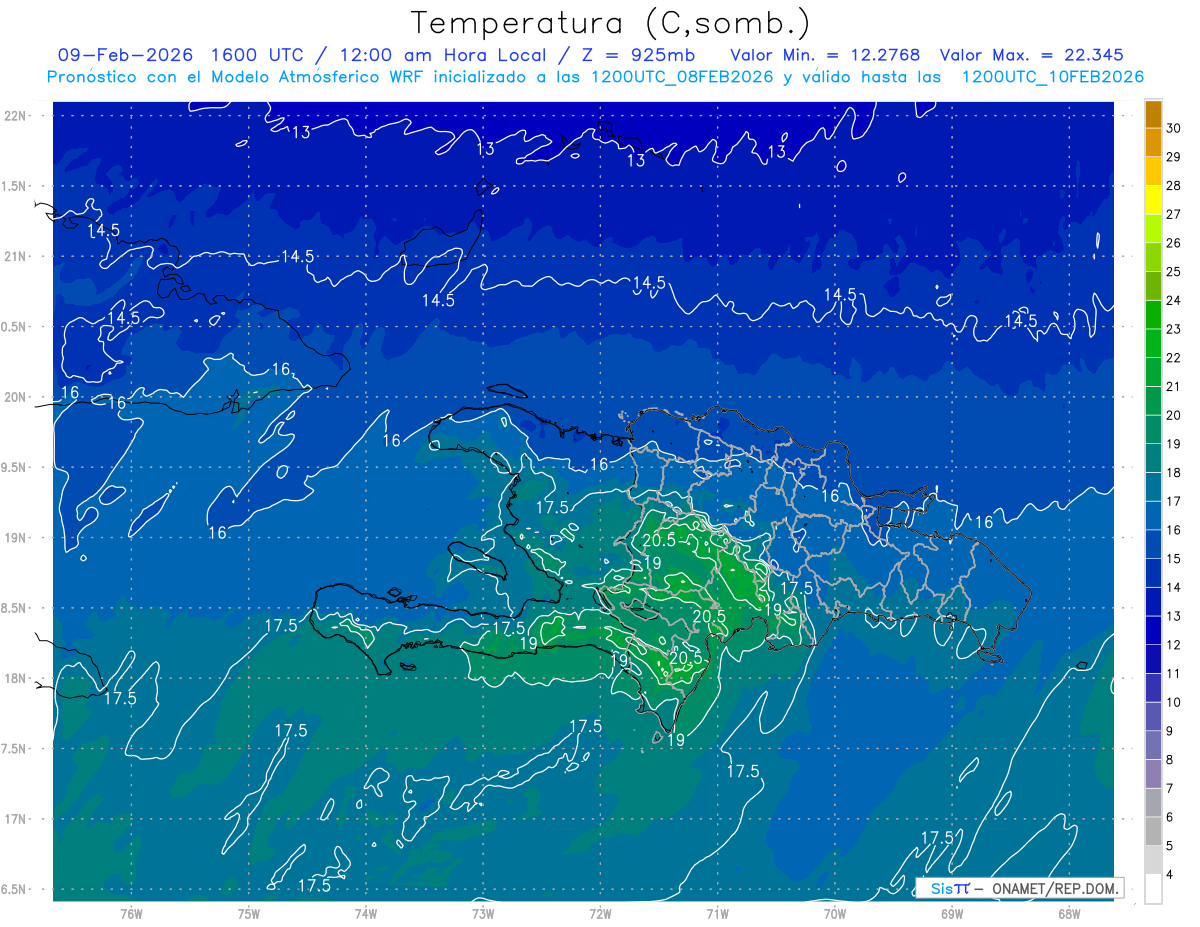
Task: Click the 'Valor Max. = 22.345' text
Action: pyautogui.click(x=1031, y=55)
